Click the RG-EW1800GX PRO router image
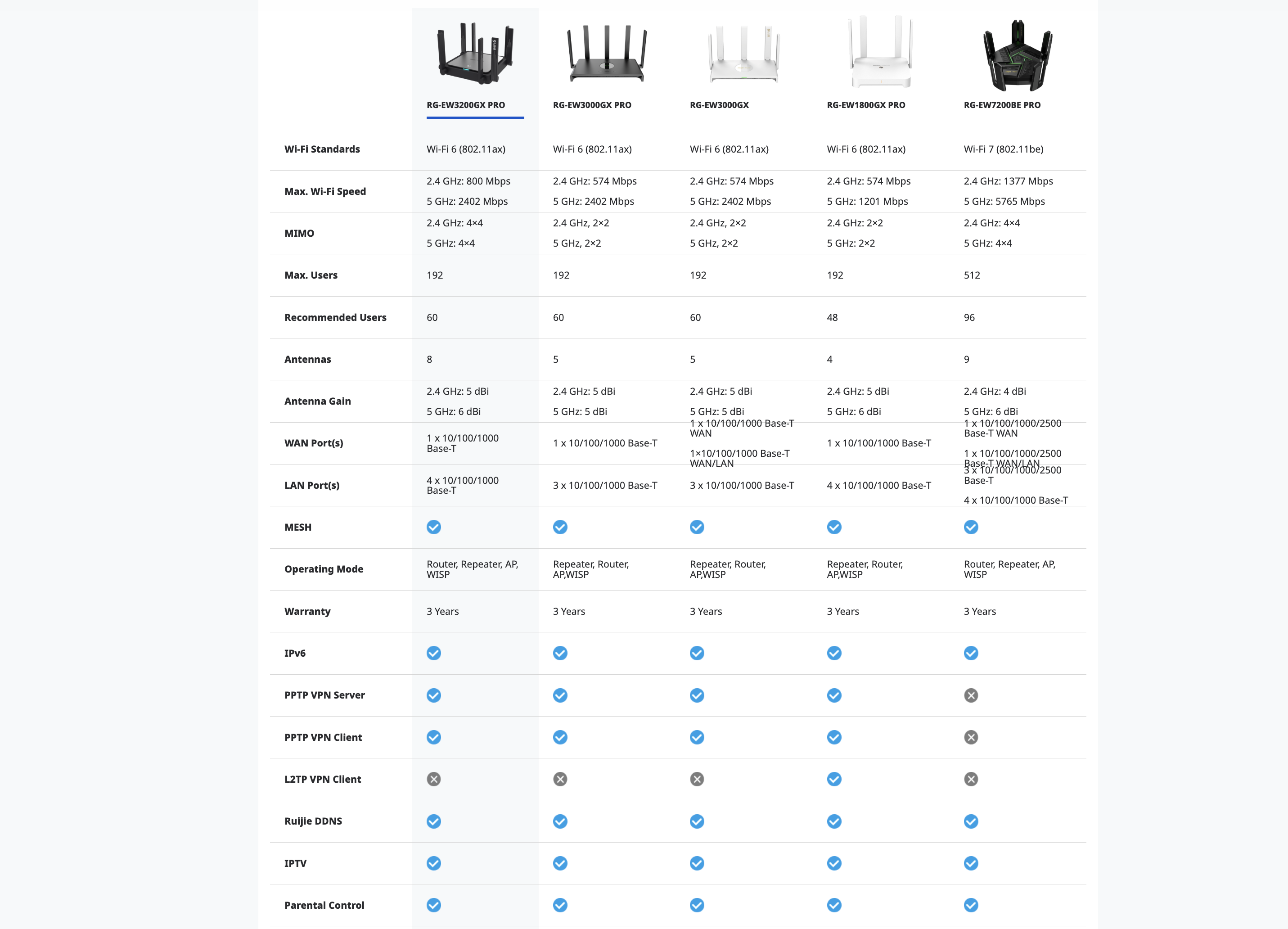Screen dimensions: 1288x929 click(x=880, y=52)
